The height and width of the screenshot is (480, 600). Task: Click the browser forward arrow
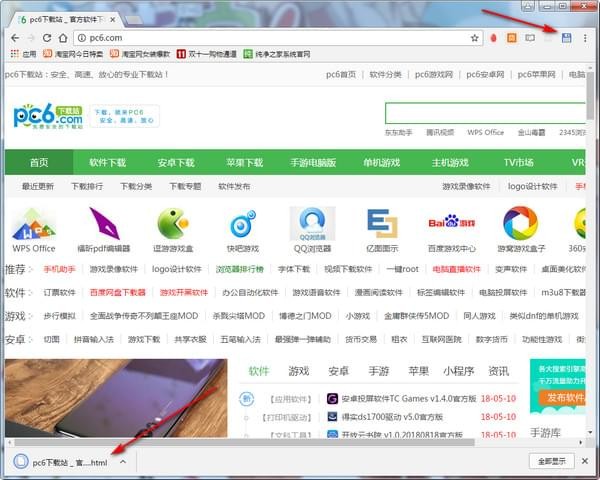pyautogui.click(x=31, y=38)
